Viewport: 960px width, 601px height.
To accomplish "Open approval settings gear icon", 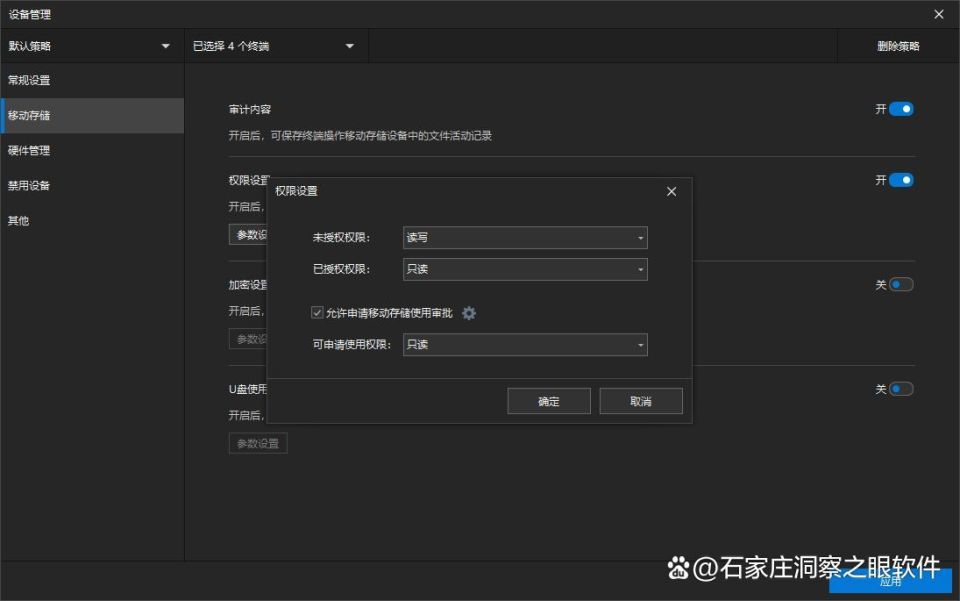I will coord(469,313).
